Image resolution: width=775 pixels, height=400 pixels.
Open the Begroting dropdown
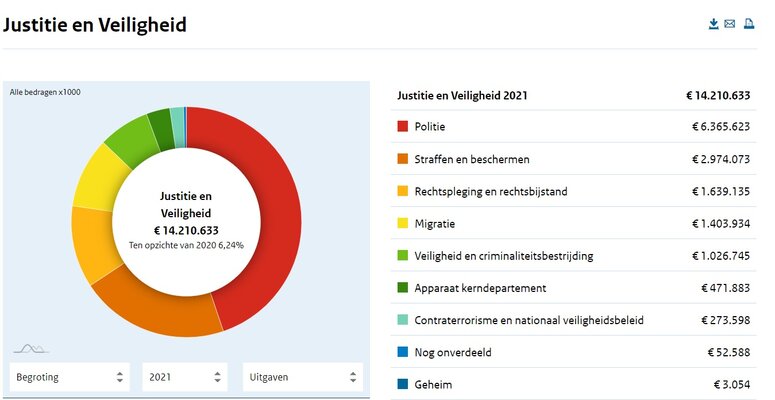click(x=70, y=377)
